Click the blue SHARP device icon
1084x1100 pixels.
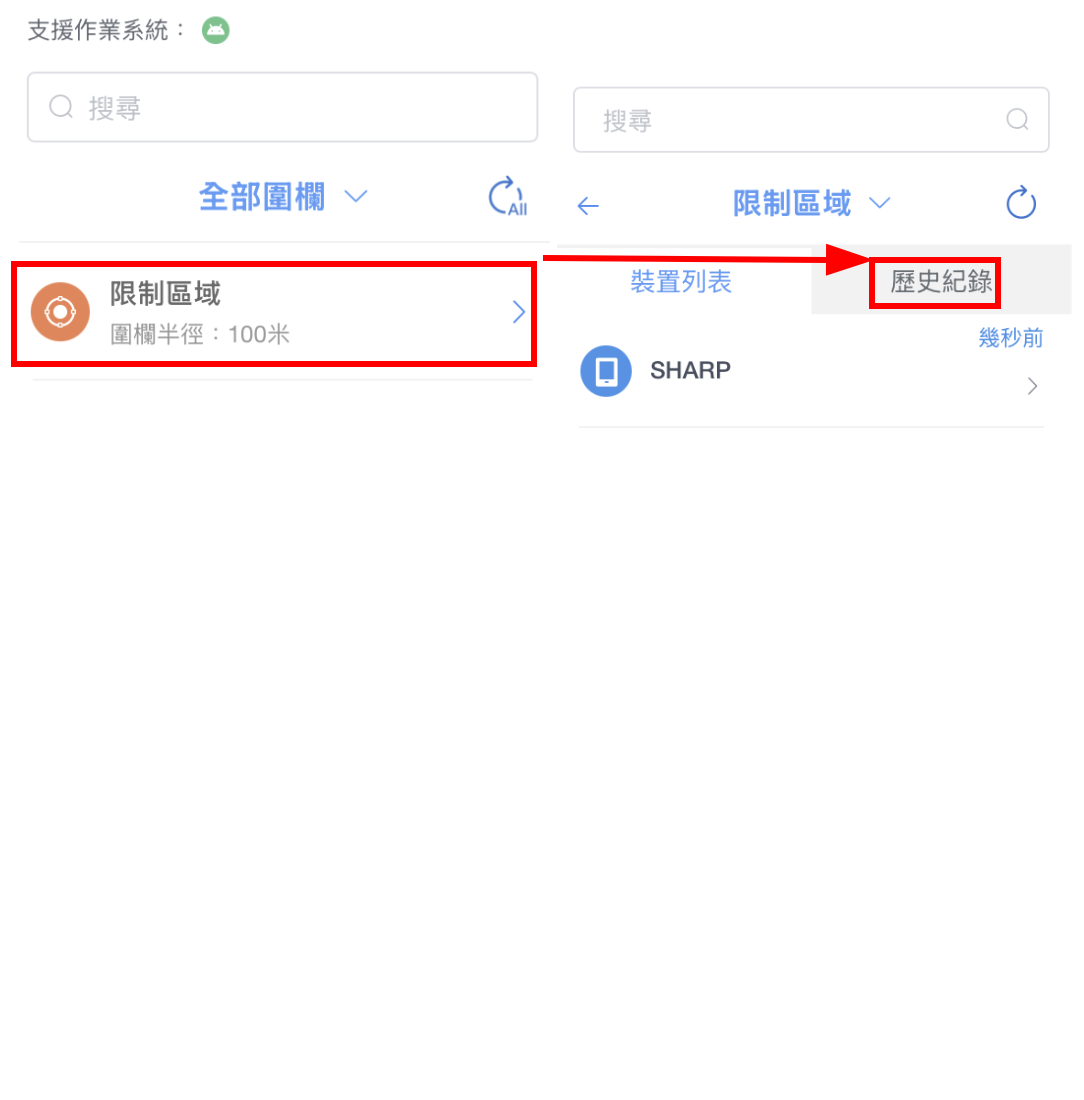coord(606,371)
